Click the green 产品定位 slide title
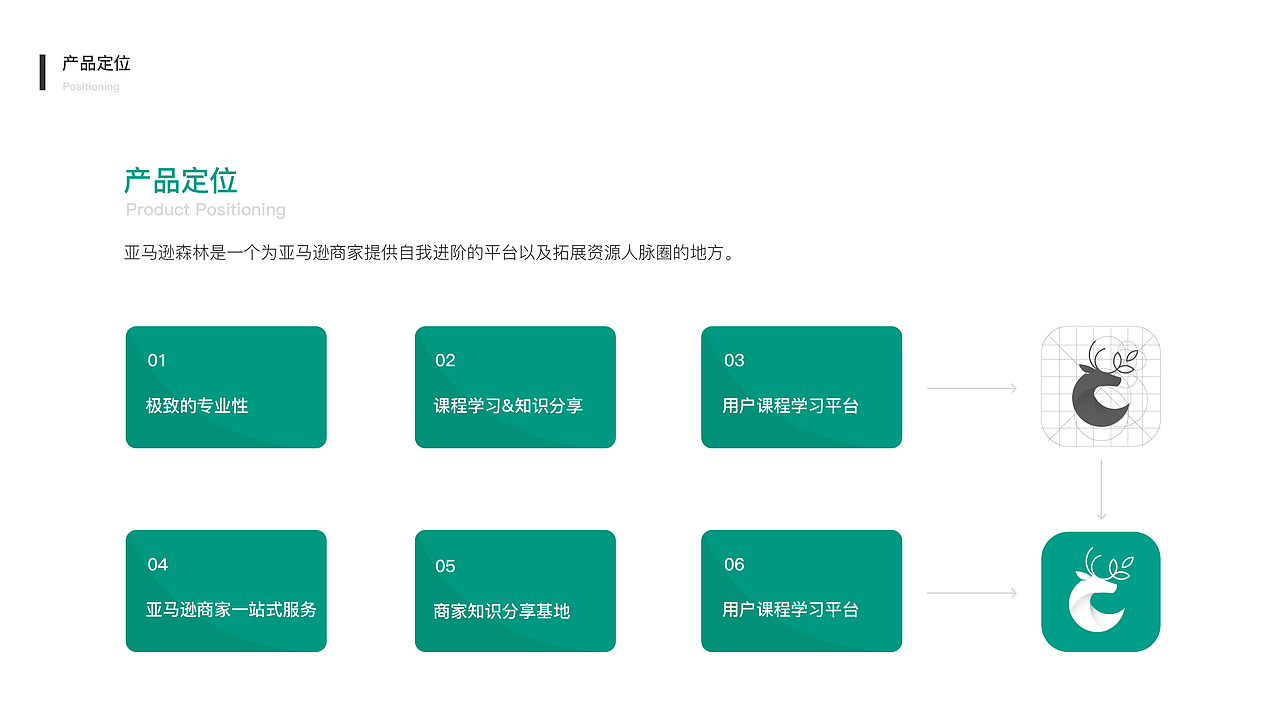Viewport: 1280px width, 725px height. (x=182, y=181)
